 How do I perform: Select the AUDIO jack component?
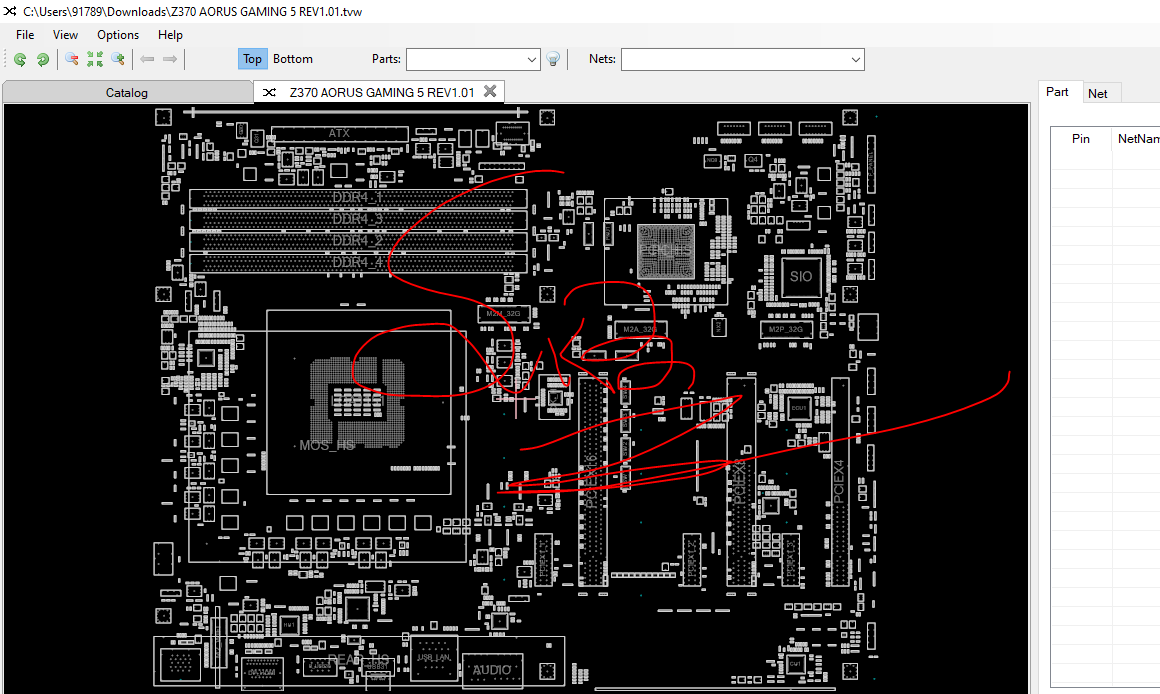pos(492,670)
